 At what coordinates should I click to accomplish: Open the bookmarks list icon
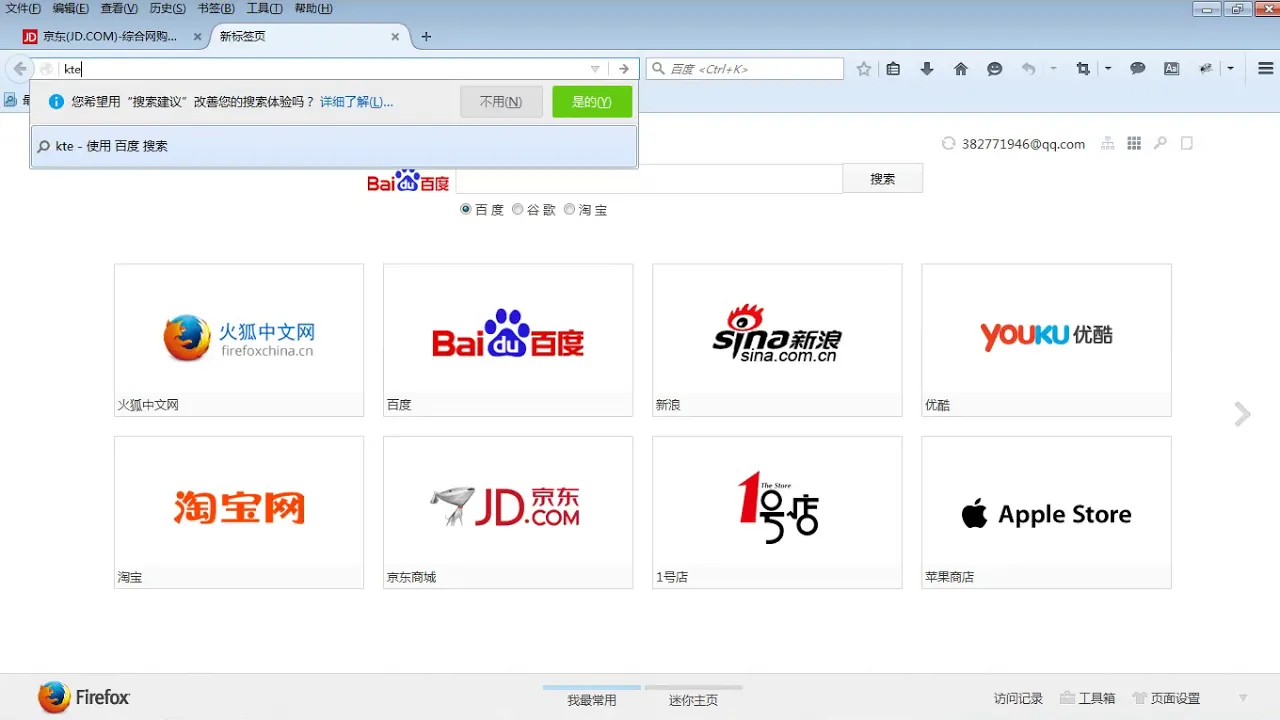(x=894, y=69)
